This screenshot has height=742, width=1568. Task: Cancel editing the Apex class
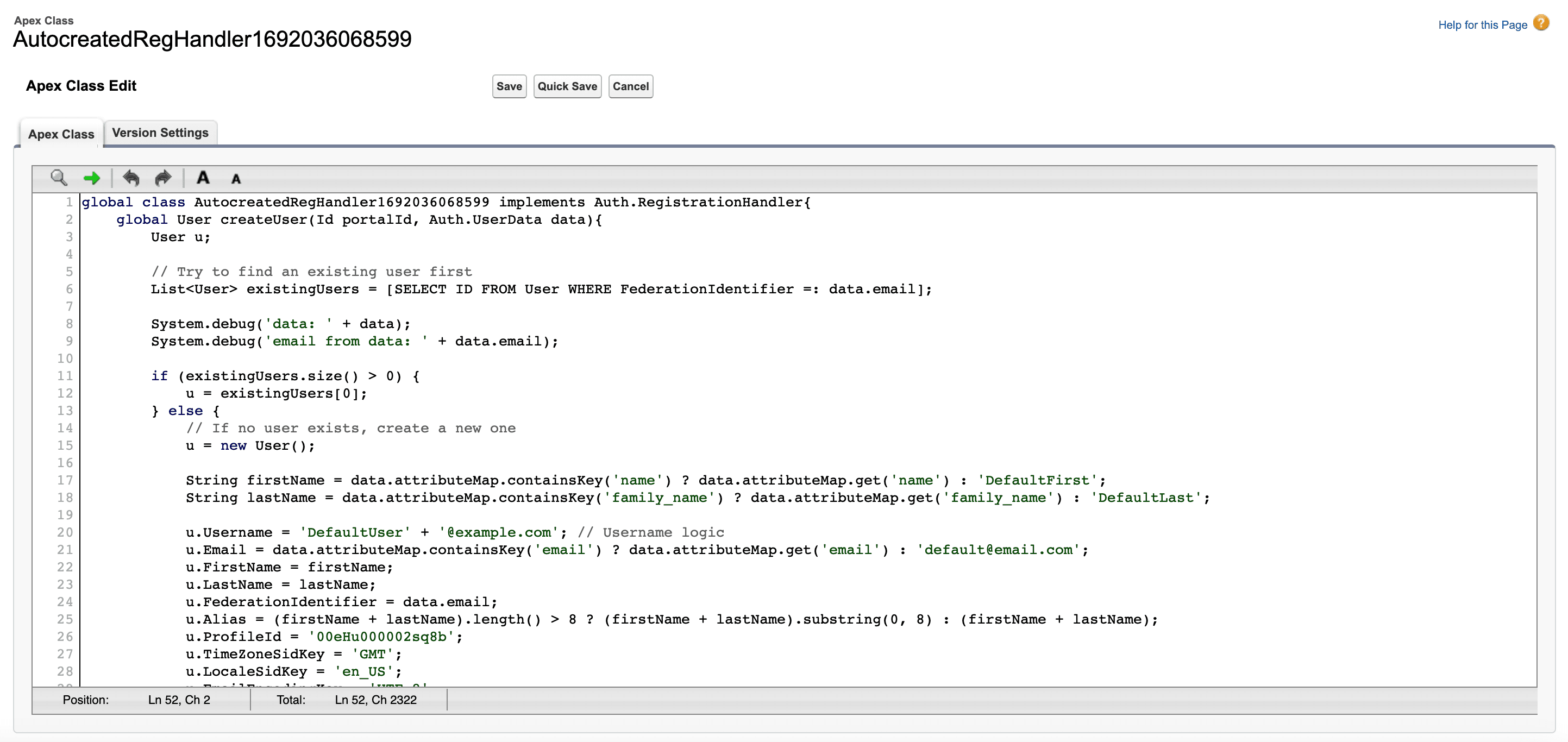pyautogui.click(x=631, y=86)
